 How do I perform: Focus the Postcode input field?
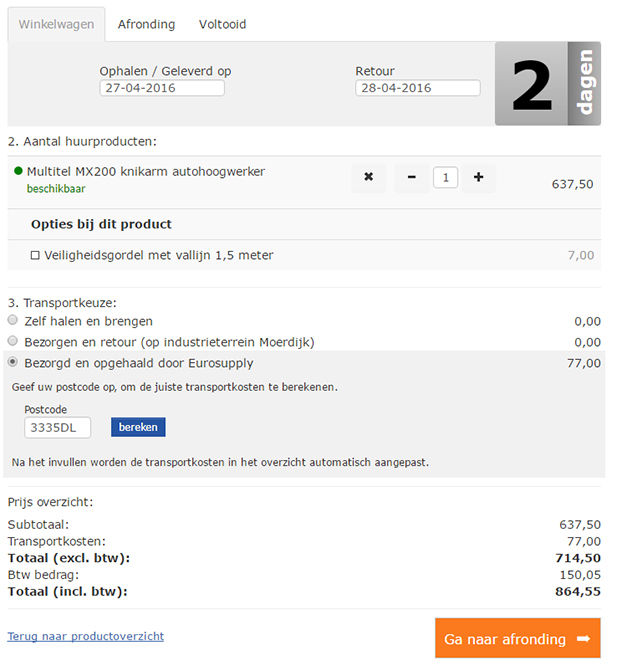point(58,428)
